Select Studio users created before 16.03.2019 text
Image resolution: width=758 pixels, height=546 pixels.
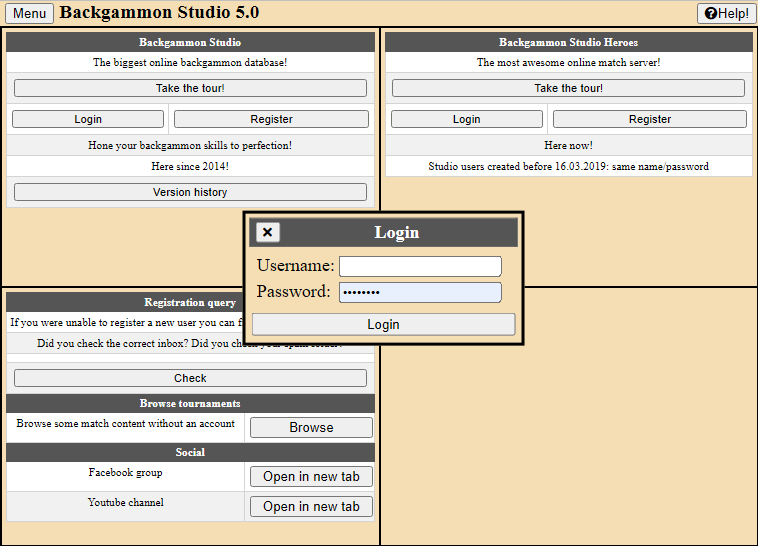pos(568,166)
